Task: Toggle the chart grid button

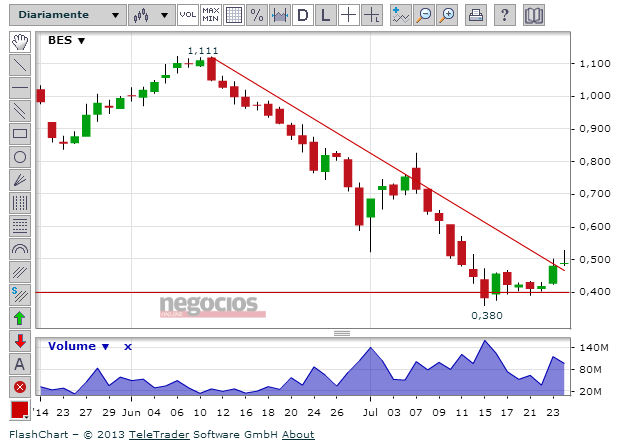Action: pyautogui.click(x=234, y=15)
